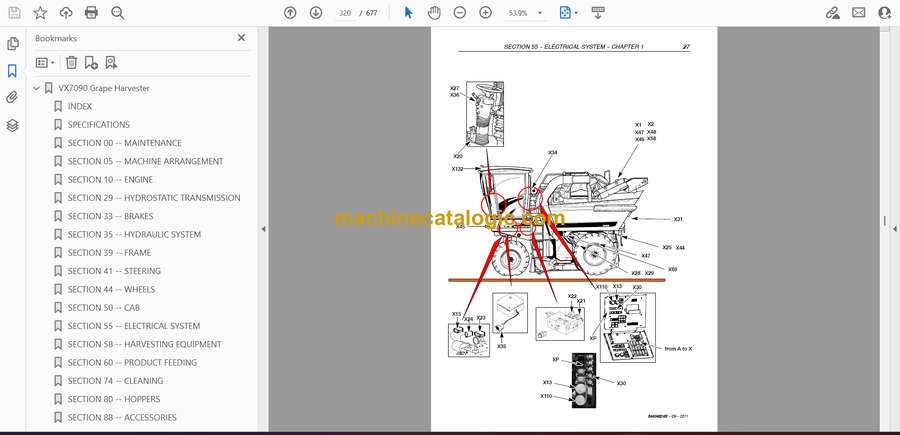Click the Save file icon
This screenshot has height=435, width=900.
tap(14, 13)
